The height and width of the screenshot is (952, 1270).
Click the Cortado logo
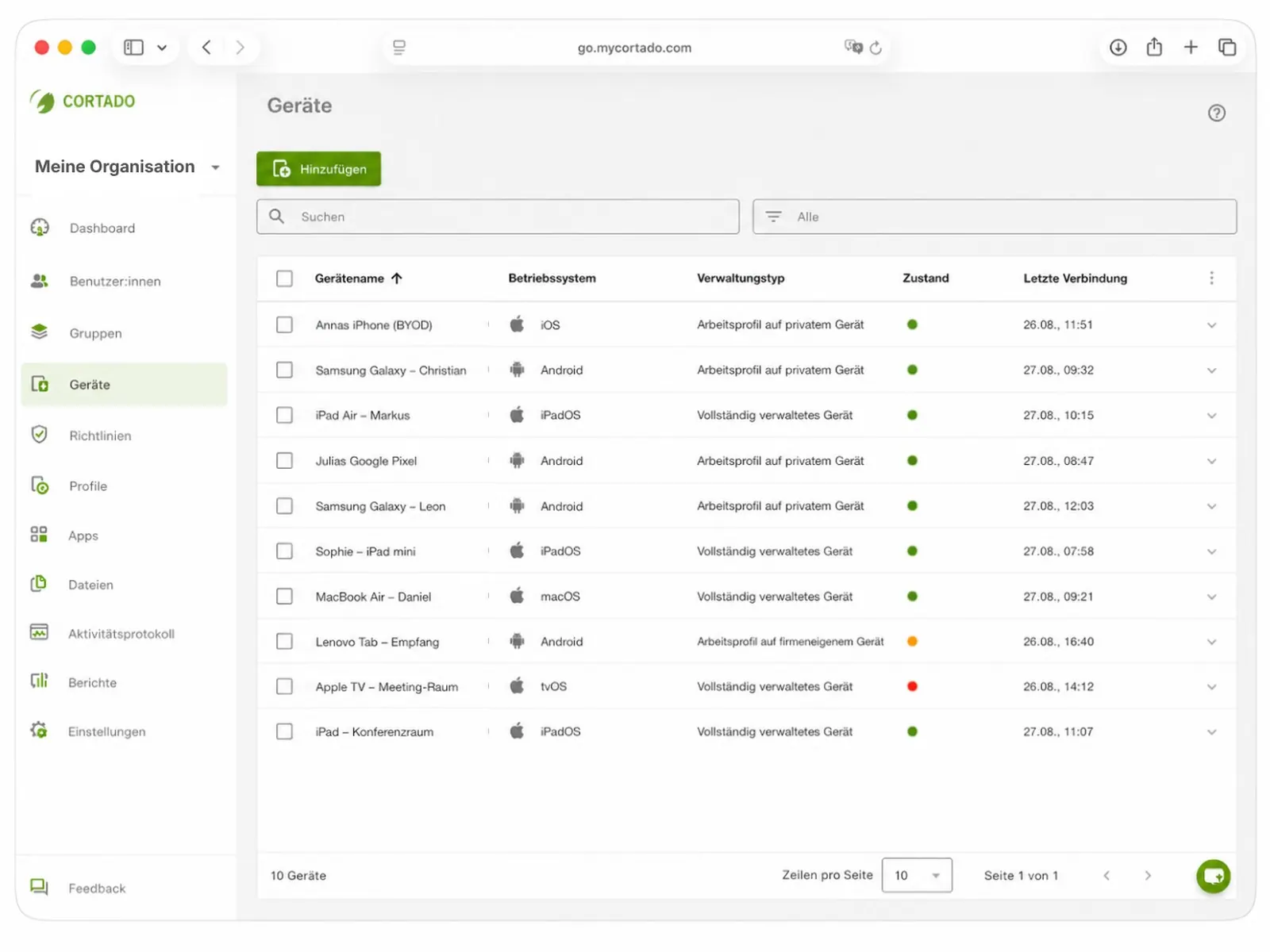pyautogui.click(x=83, y=102)
